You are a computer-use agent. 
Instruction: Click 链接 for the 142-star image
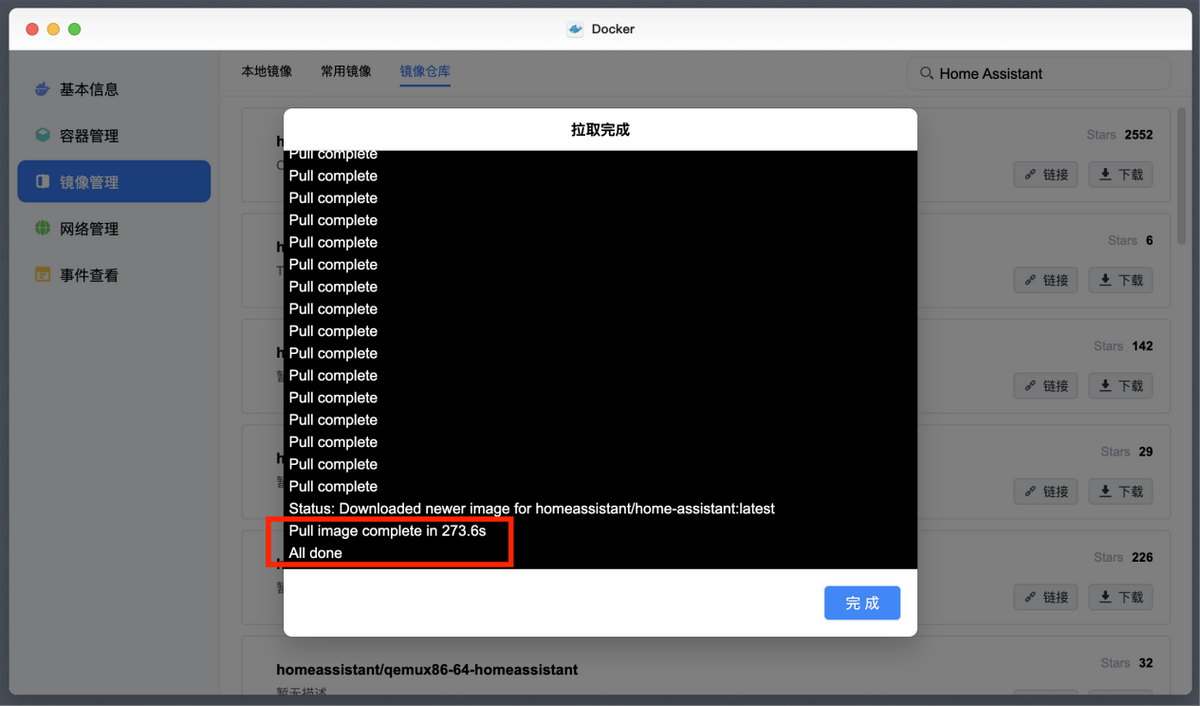tap(1046, 385)
